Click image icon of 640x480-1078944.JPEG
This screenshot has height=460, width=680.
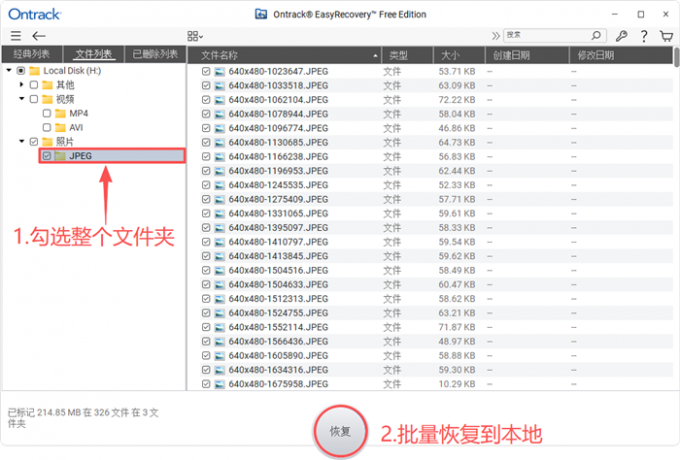click(x=220, y=114)
